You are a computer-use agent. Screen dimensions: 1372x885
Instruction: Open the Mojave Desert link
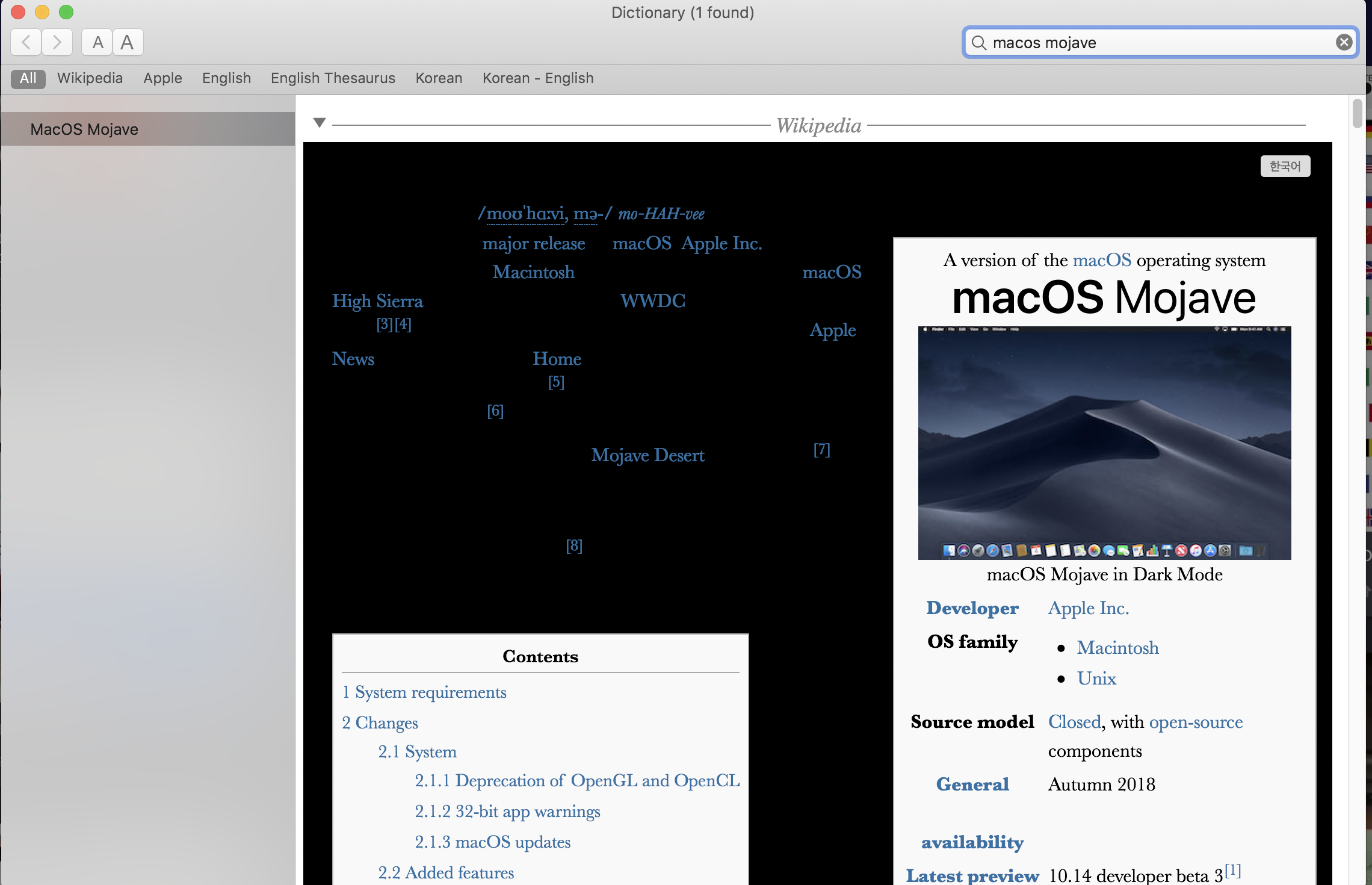tap(647, 455)
